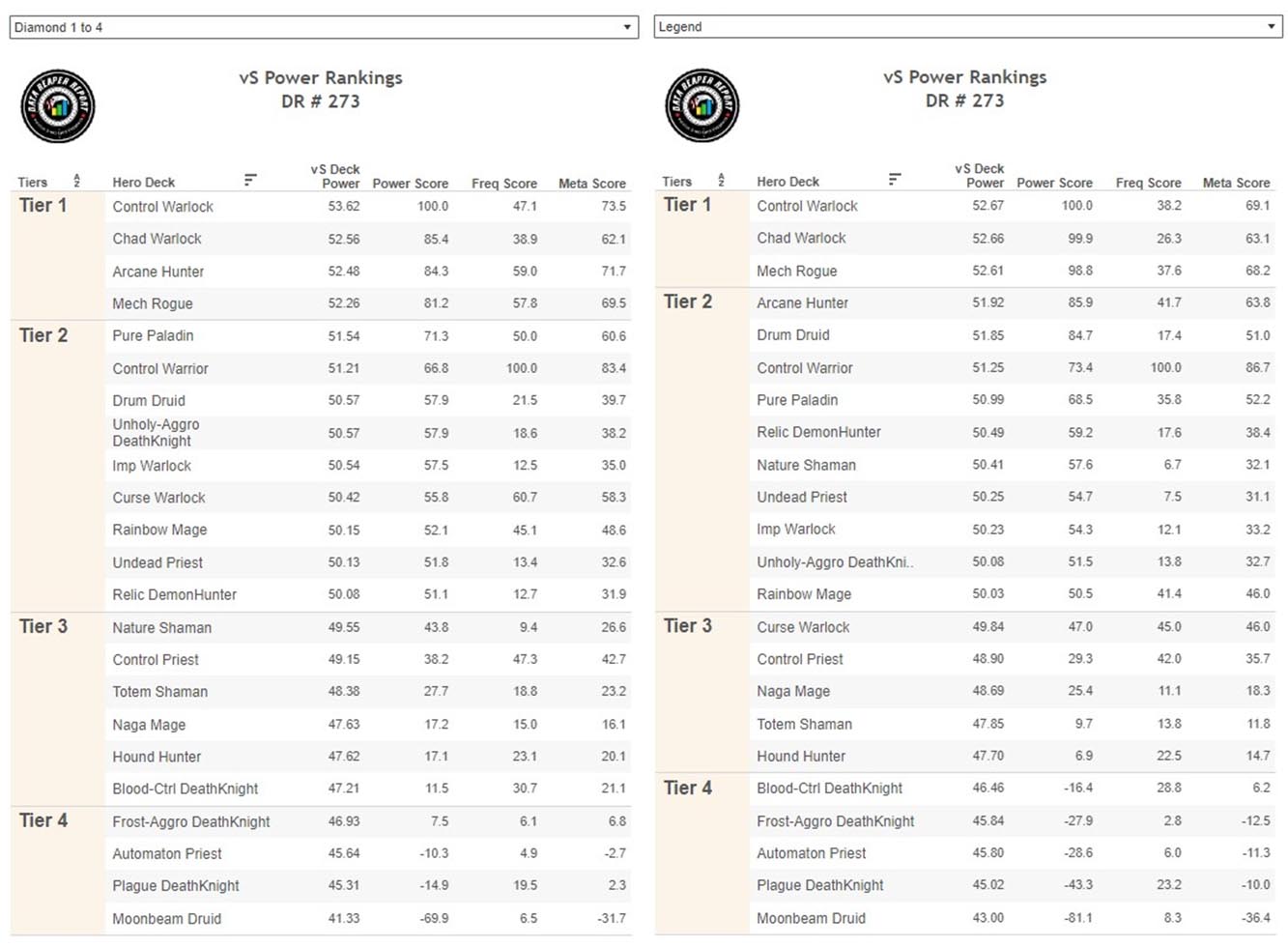
Task: Select the Moonbeam Druid row on the left
Action: [x=321, y=918]
